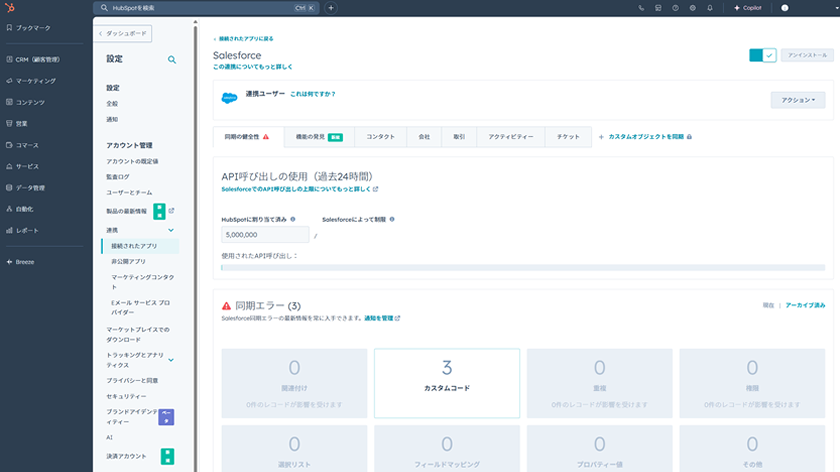Open Reports (レポート) in the sidebar
The width and height of the screenshot is (840, 472).
coord(22,230)
